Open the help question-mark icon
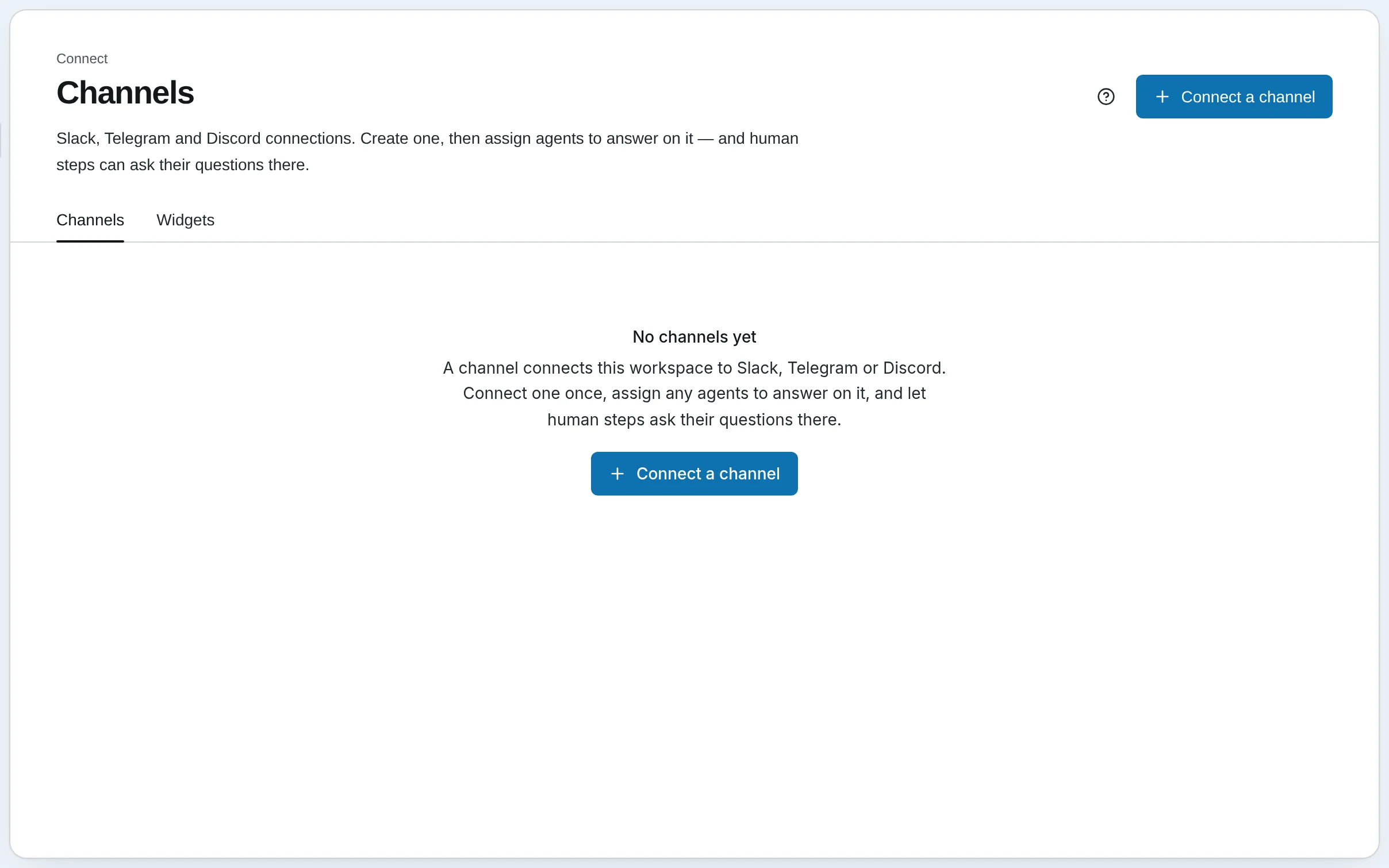The height and width of the screenshot is (868, 1389). click(x=1106, y=97)
